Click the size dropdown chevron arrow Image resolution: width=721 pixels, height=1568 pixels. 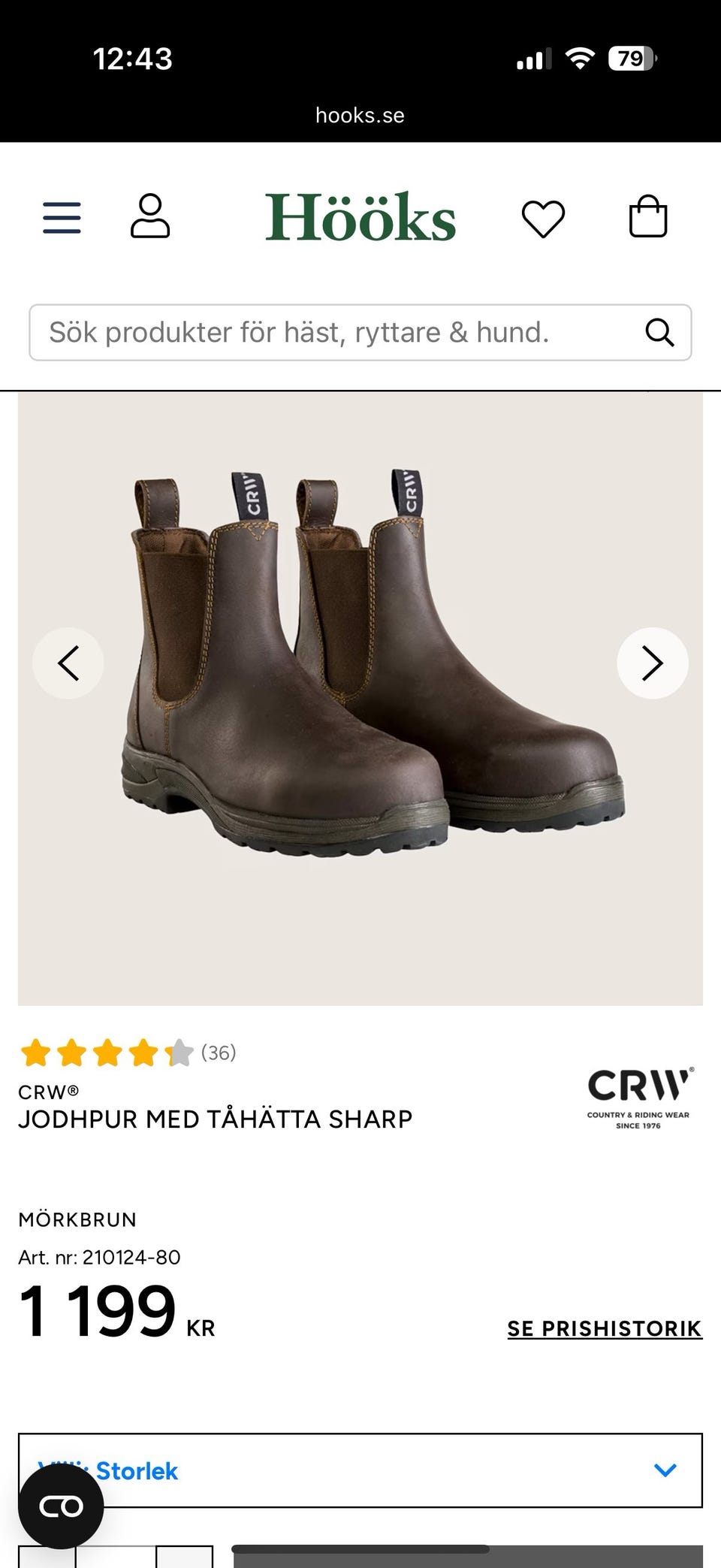pos(665,1470)
